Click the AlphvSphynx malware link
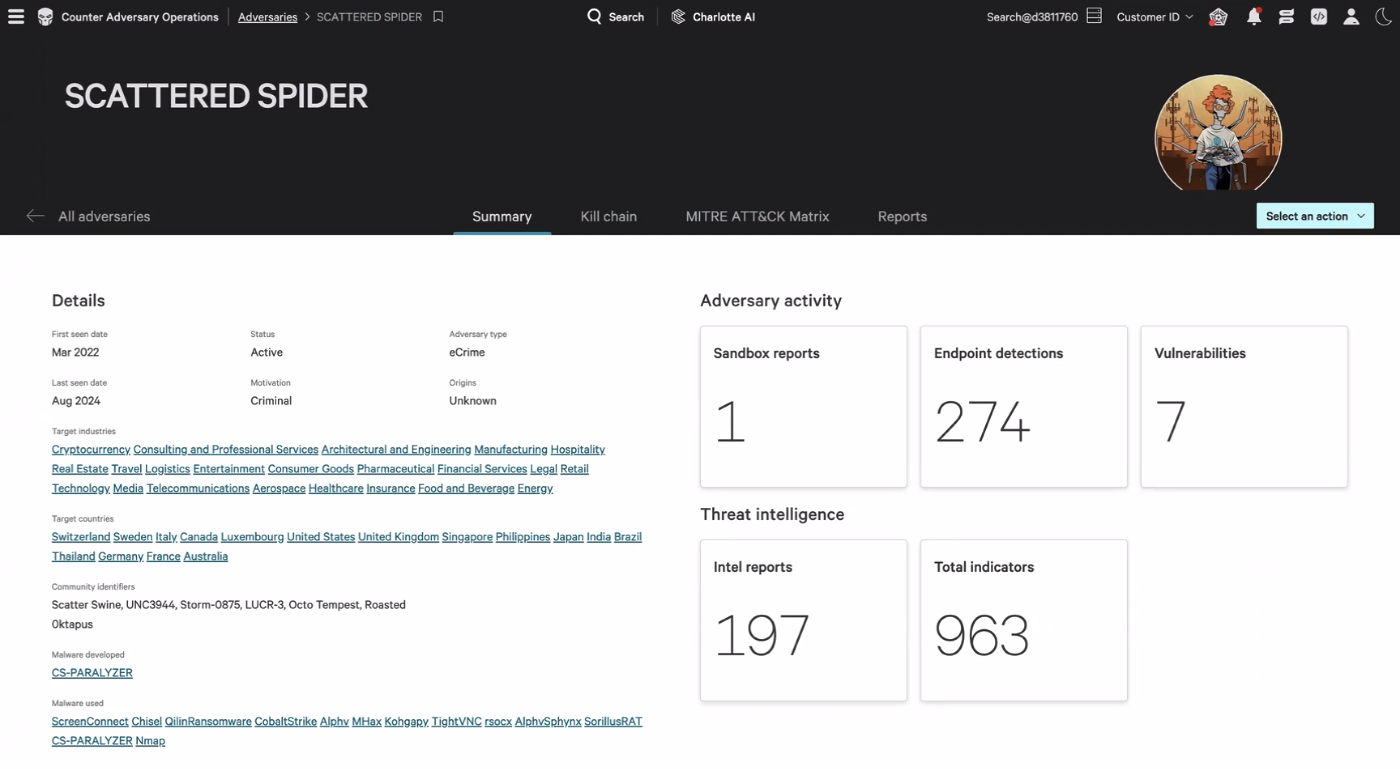Screen dimensions: 1400x769 tap(548, 722)
